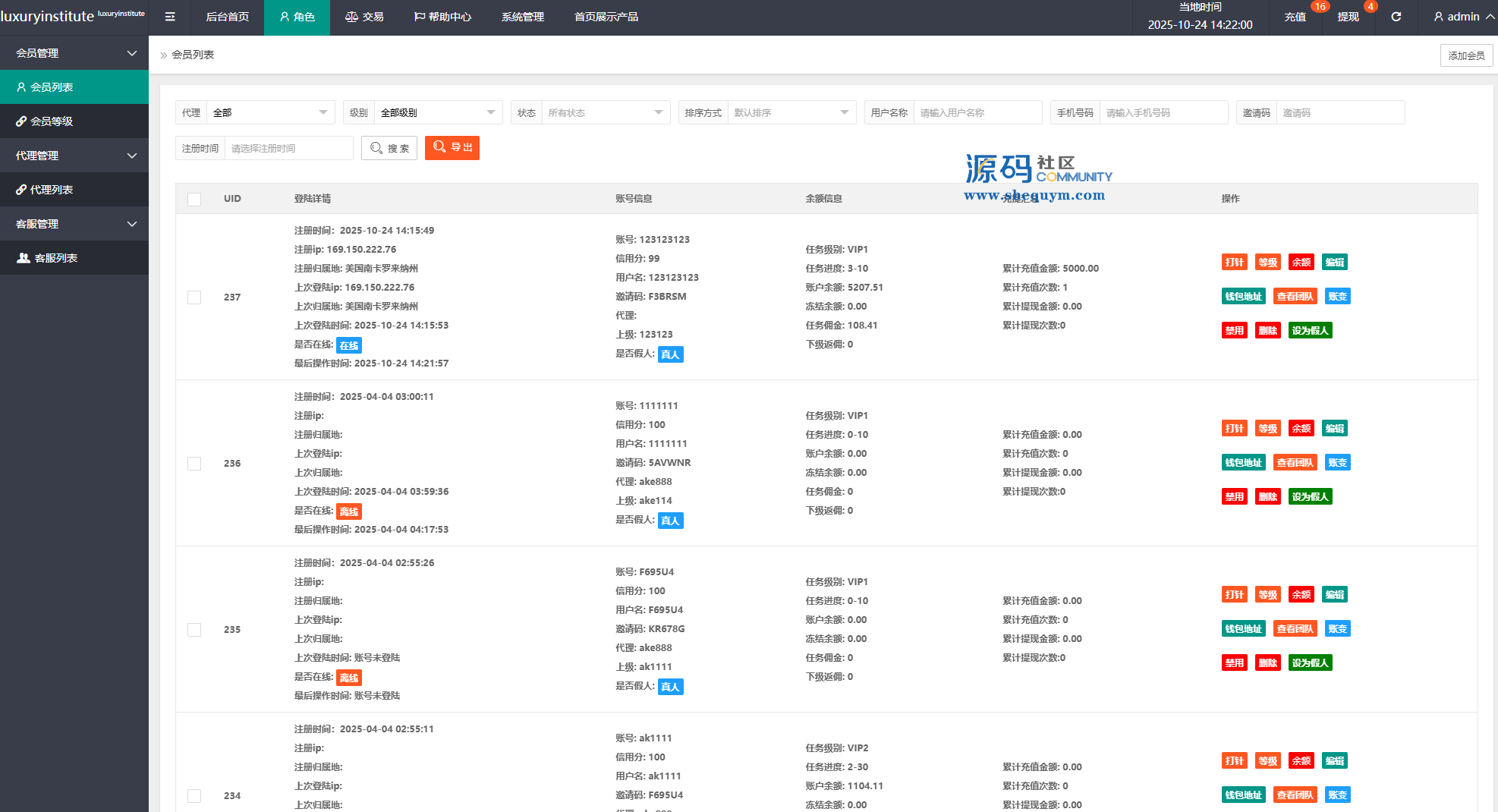Open the sort method dropdown

pos(791,113)
